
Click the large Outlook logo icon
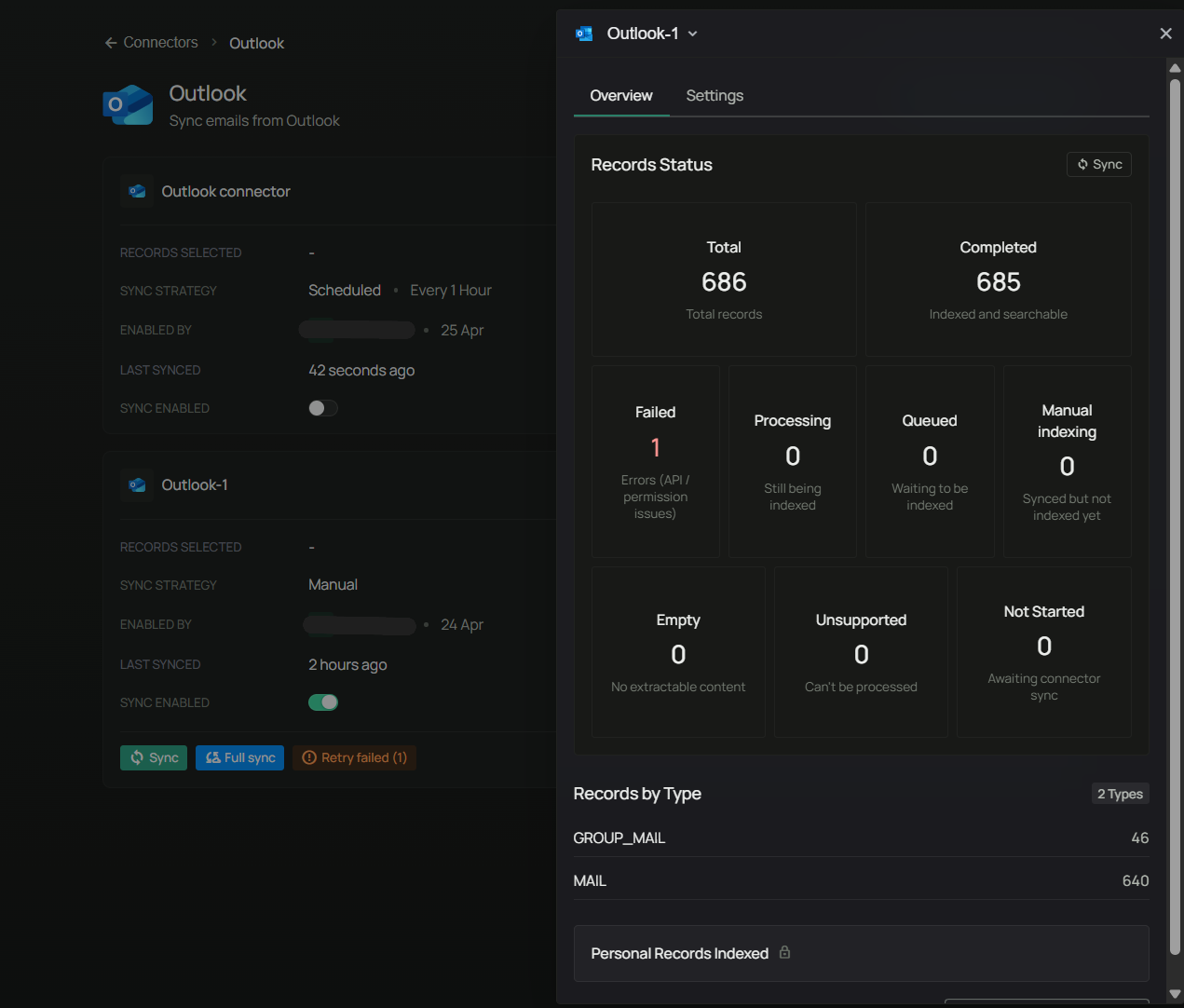click(x=128, y=105)
